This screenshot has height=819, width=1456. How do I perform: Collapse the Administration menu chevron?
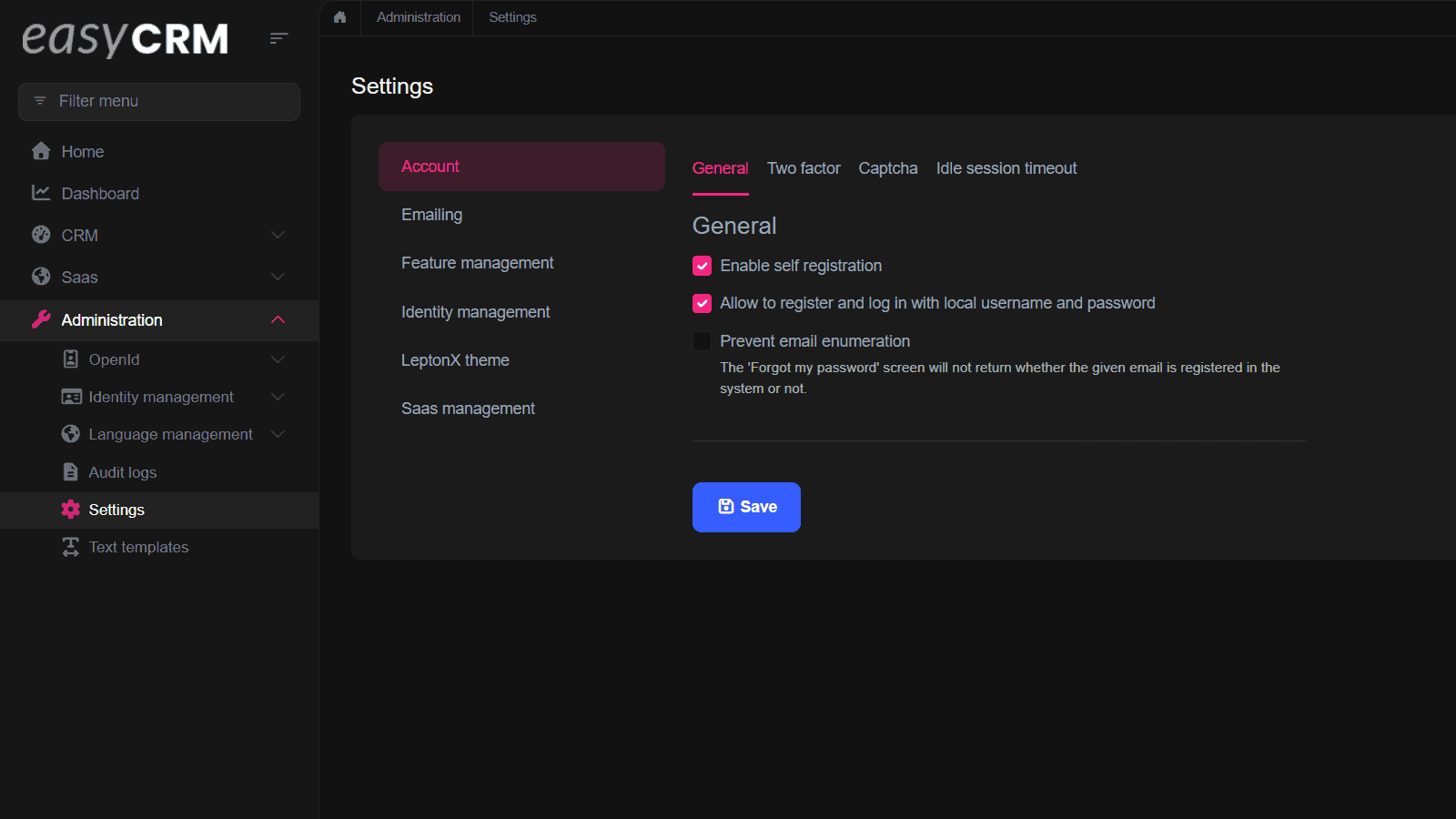278,319
